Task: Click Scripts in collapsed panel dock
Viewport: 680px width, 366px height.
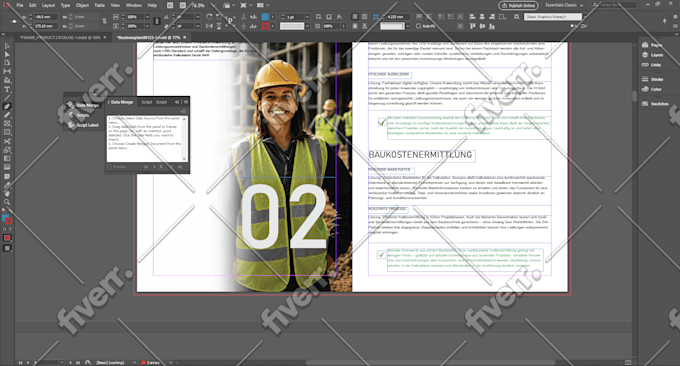Action: (78, 115)
